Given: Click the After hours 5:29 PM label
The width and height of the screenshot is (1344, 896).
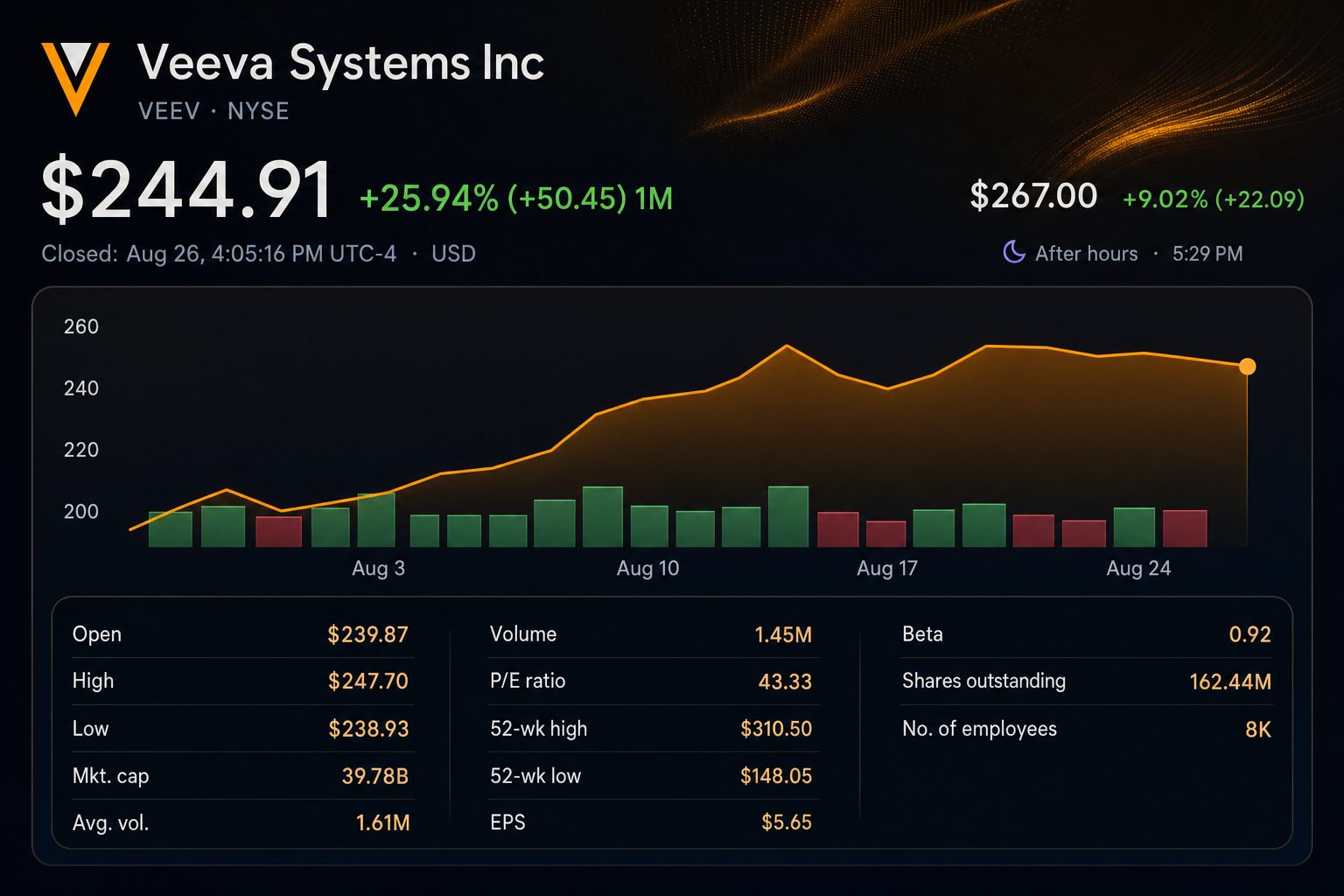Looking at the screenshot, I should pos(1138,254).
